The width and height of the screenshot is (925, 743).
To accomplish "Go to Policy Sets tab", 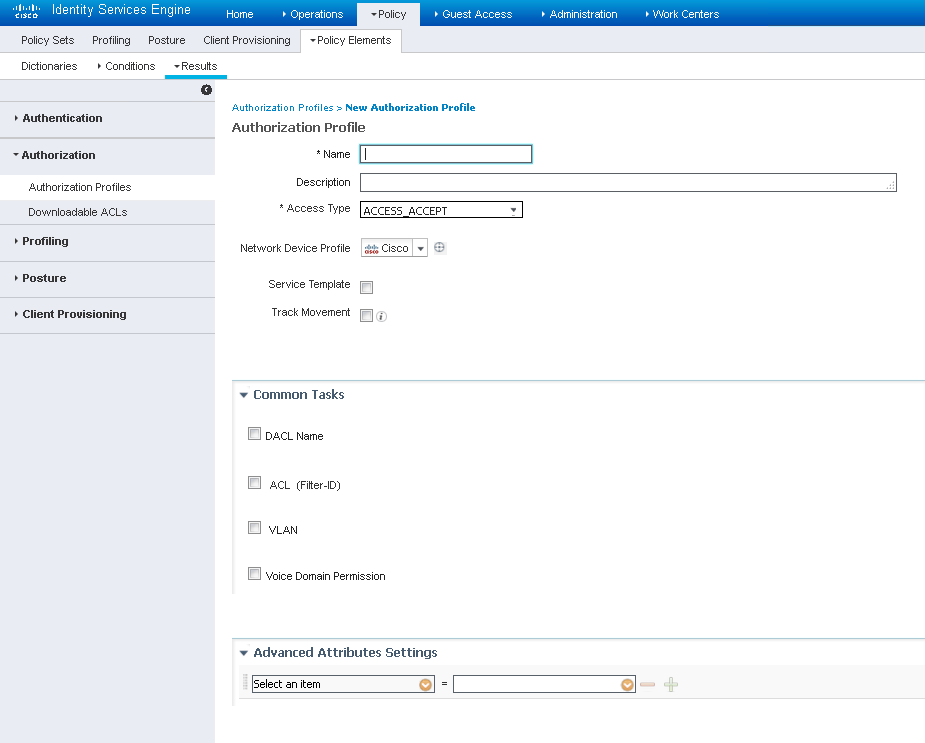I will [48, 40].
